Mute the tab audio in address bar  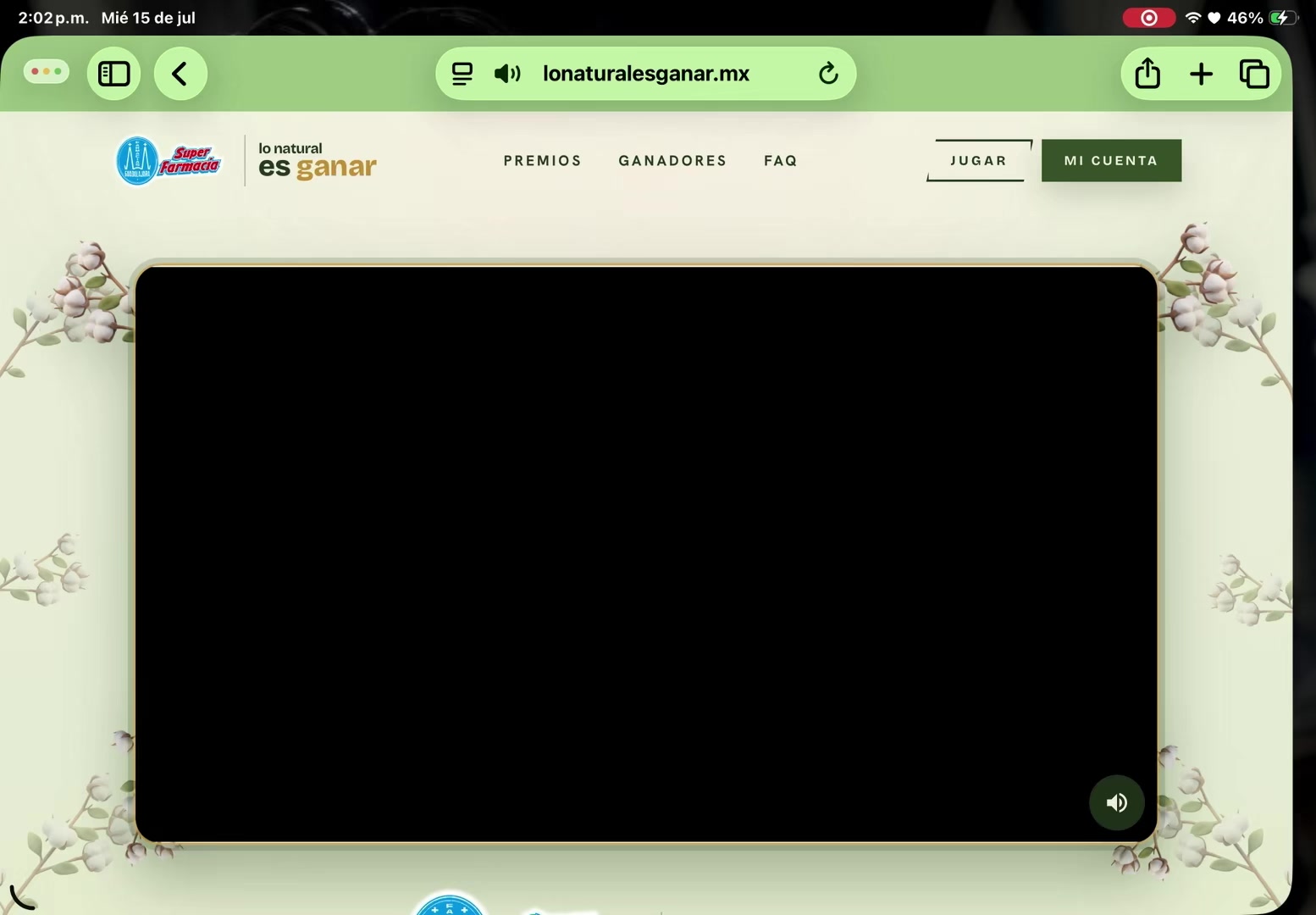(x=507, y=75)
